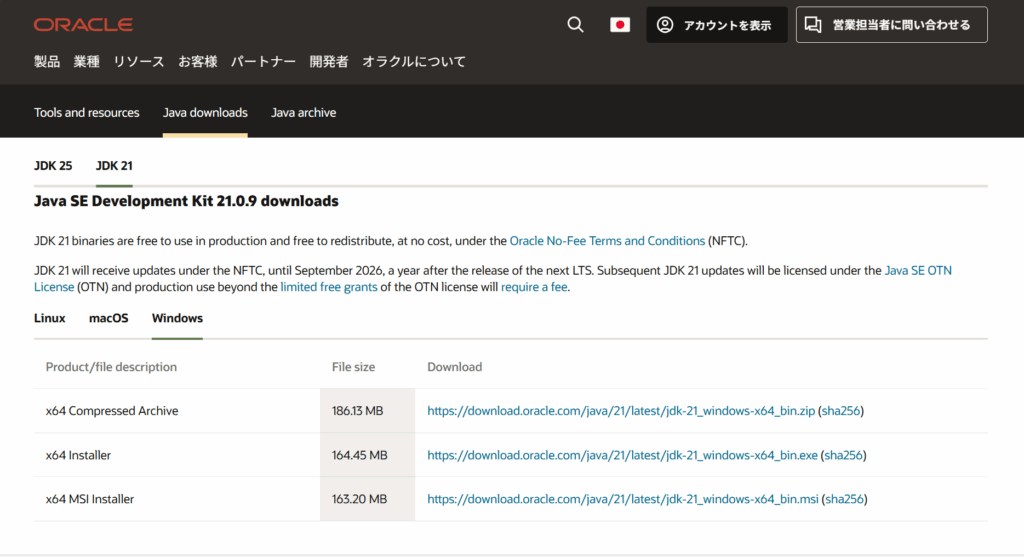1024x557 pixels.
Task: Click the Japan flag country selector
Action: pos(620,25)
